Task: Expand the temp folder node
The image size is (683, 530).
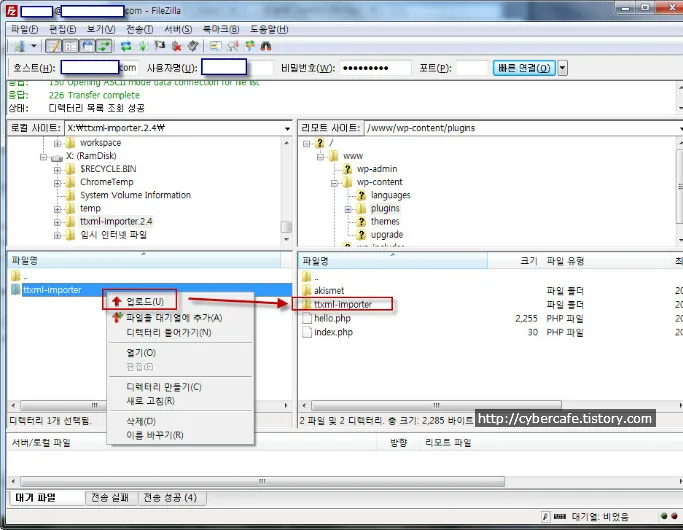Action: pyautogui.click(x=57, y=209)
